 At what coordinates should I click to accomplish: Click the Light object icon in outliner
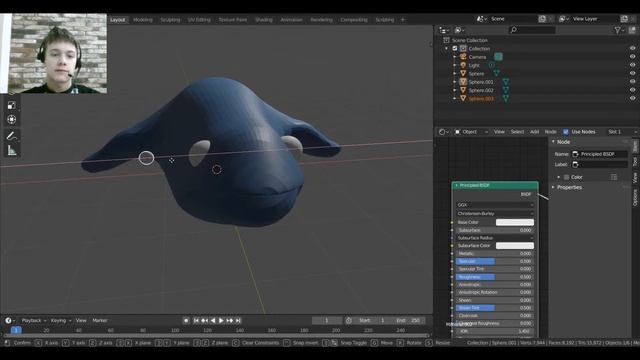463,65
